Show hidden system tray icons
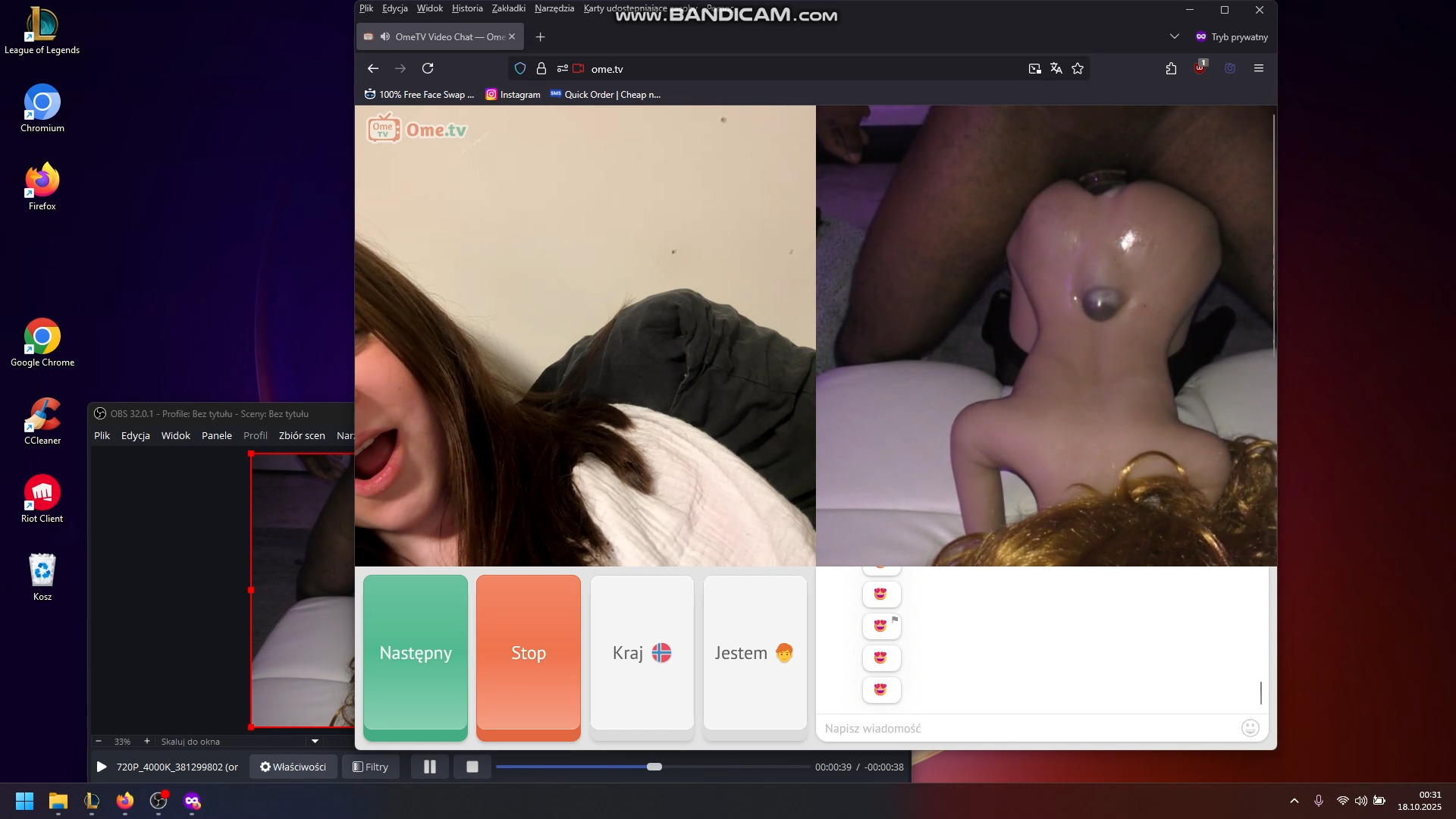This screenshot has height=819, width=1456. tap(1294, 801)
